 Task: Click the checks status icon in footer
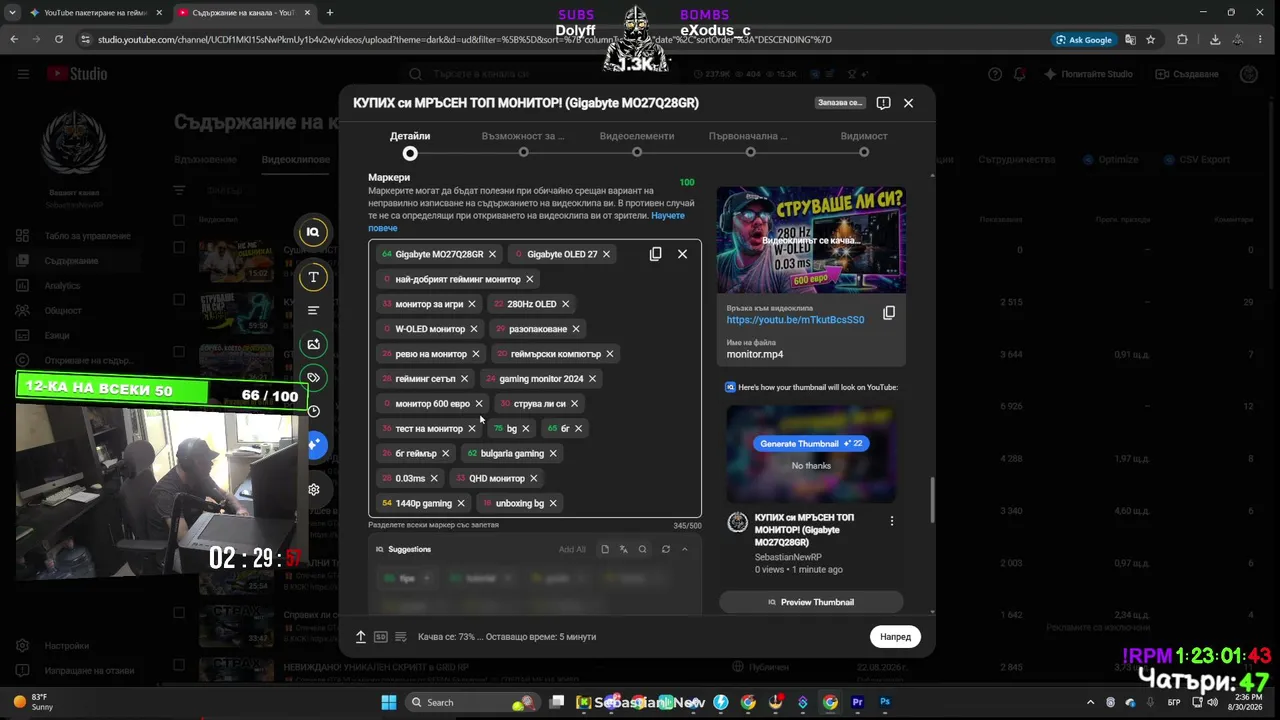point(401,637)
